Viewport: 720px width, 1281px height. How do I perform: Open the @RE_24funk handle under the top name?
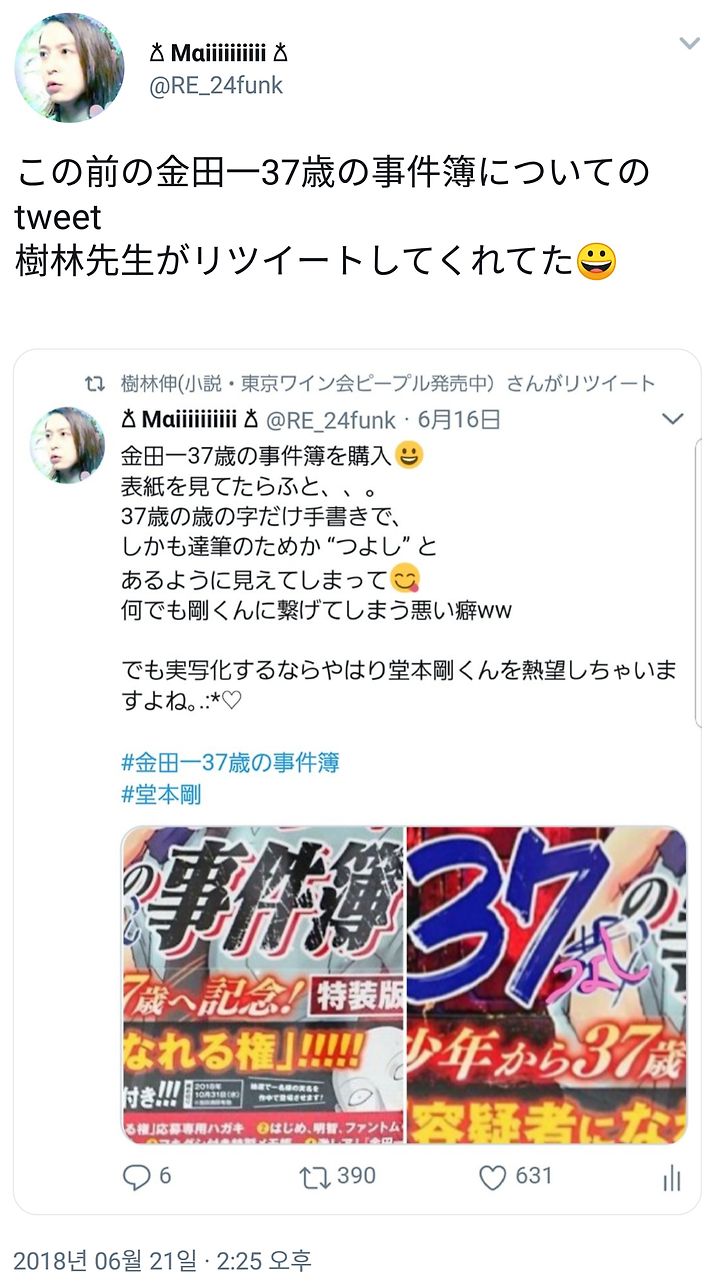[216, 86]
